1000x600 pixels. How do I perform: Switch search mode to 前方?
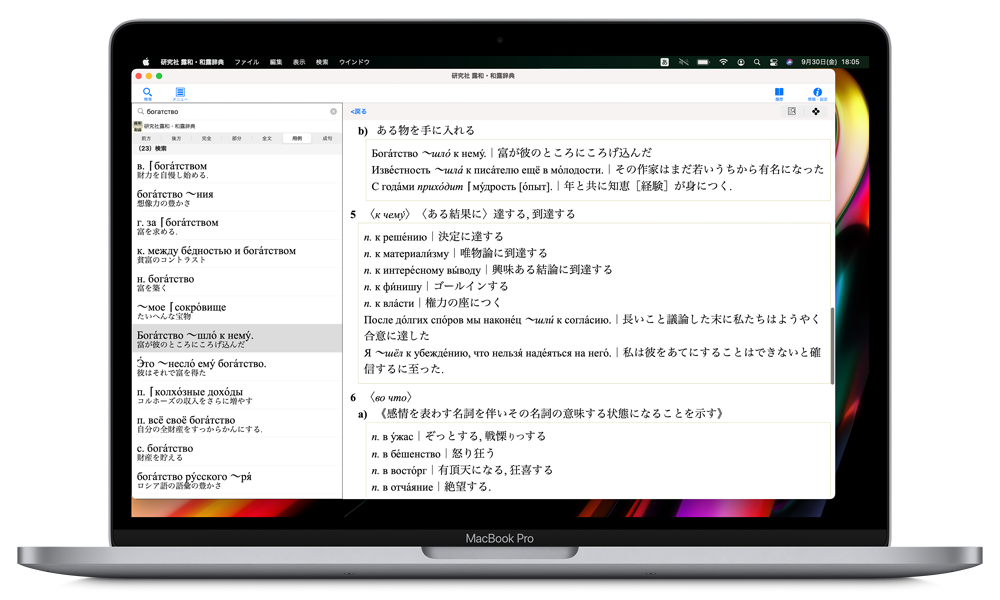click(x=147, y=138)
